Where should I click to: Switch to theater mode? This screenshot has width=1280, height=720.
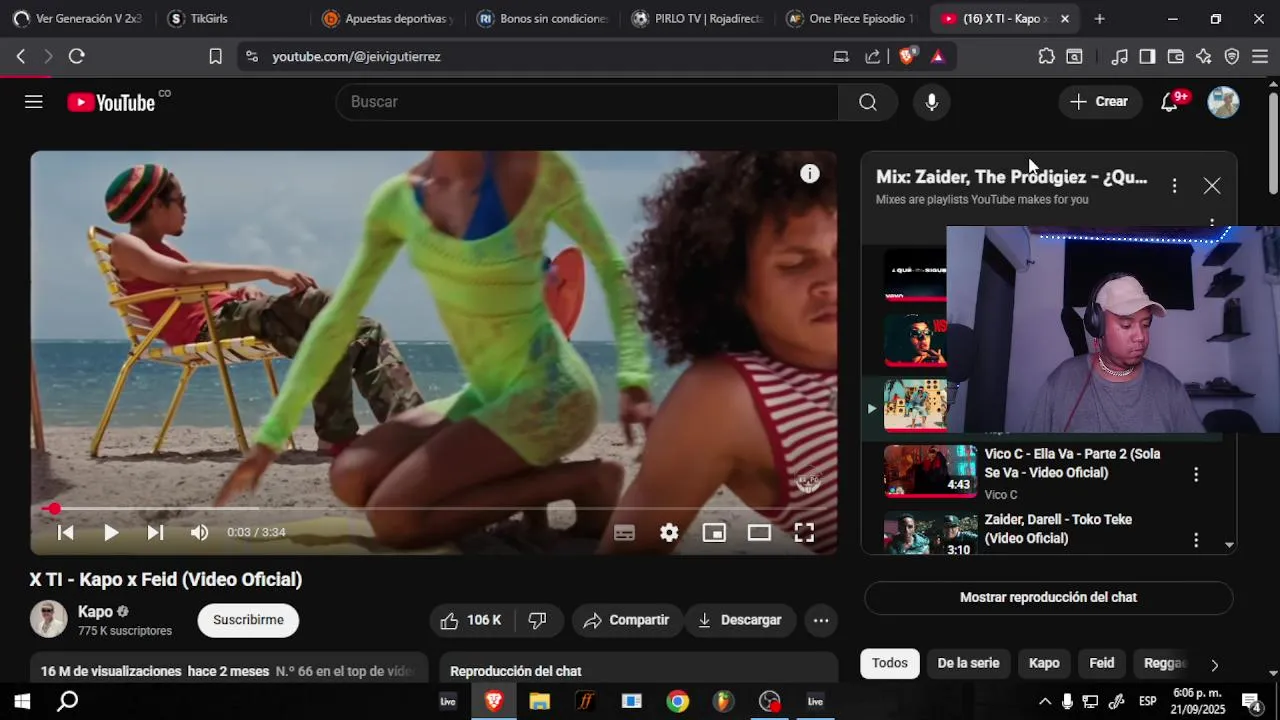(759, 533)
